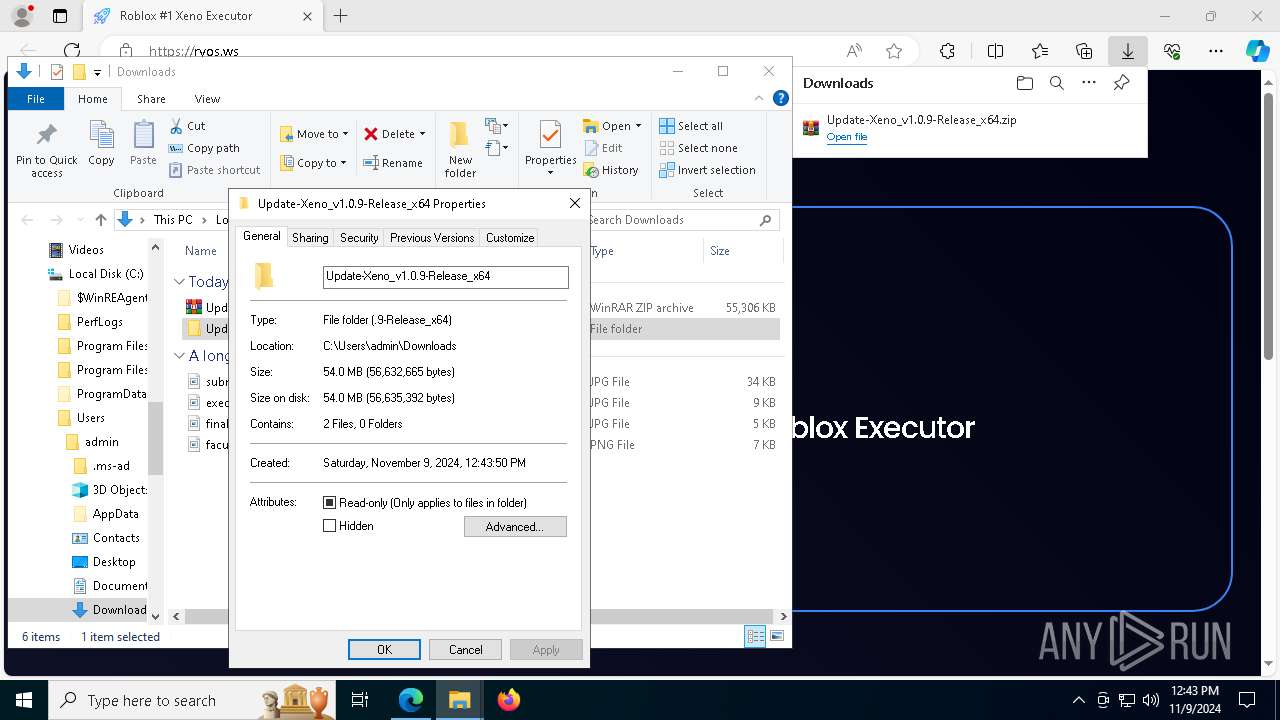Click the Open file link
This screenshot has height=720, width=1280.
(x=846, y=137)
